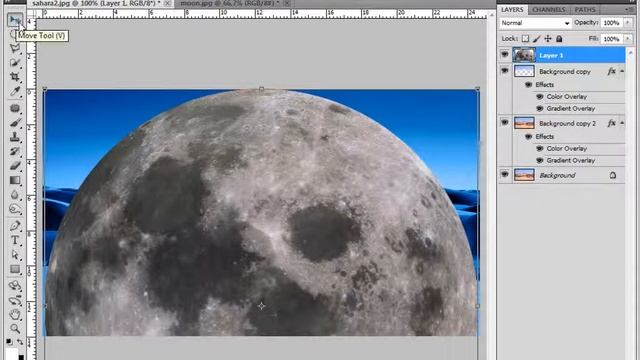Reset default foreground and background colors
The image size is (640, 360).
pos(9,341)
